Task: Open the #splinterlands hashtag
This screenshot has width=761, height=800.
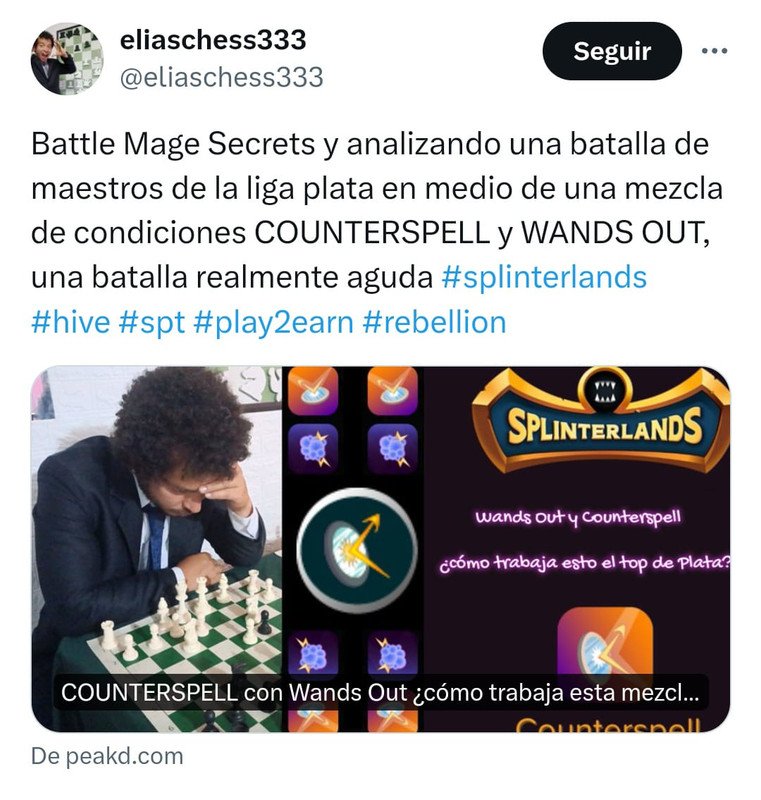Action: point(544,278)
